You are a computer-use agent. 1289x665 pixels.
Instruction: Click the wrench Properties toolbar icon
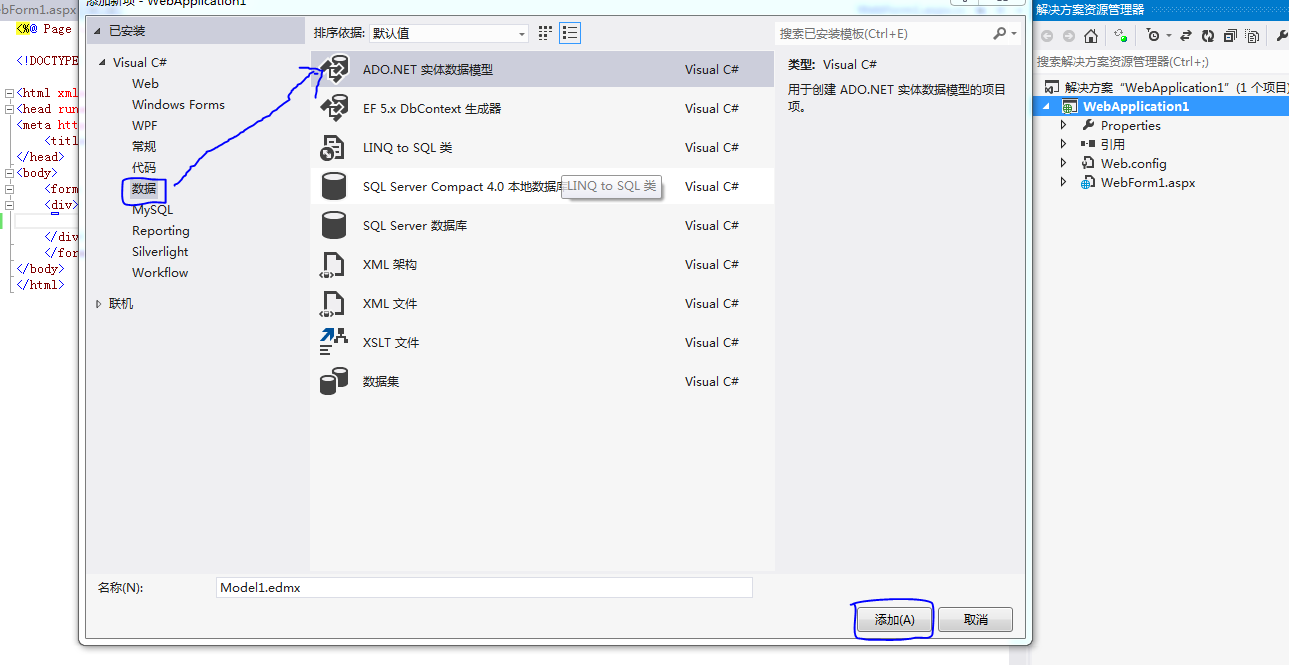click(x=1282, y=36)
